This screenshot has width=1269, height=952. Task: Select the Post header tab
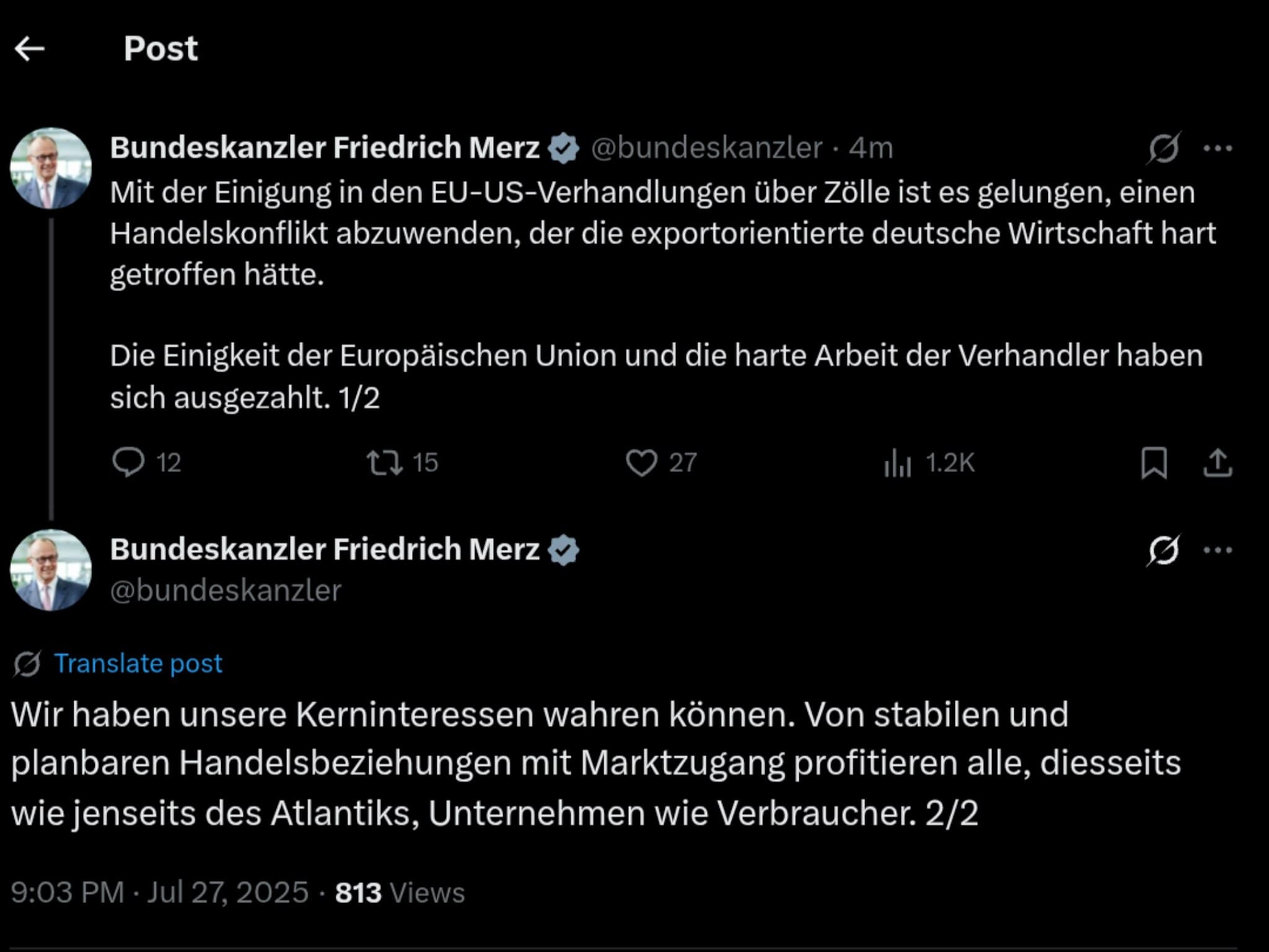160,48
